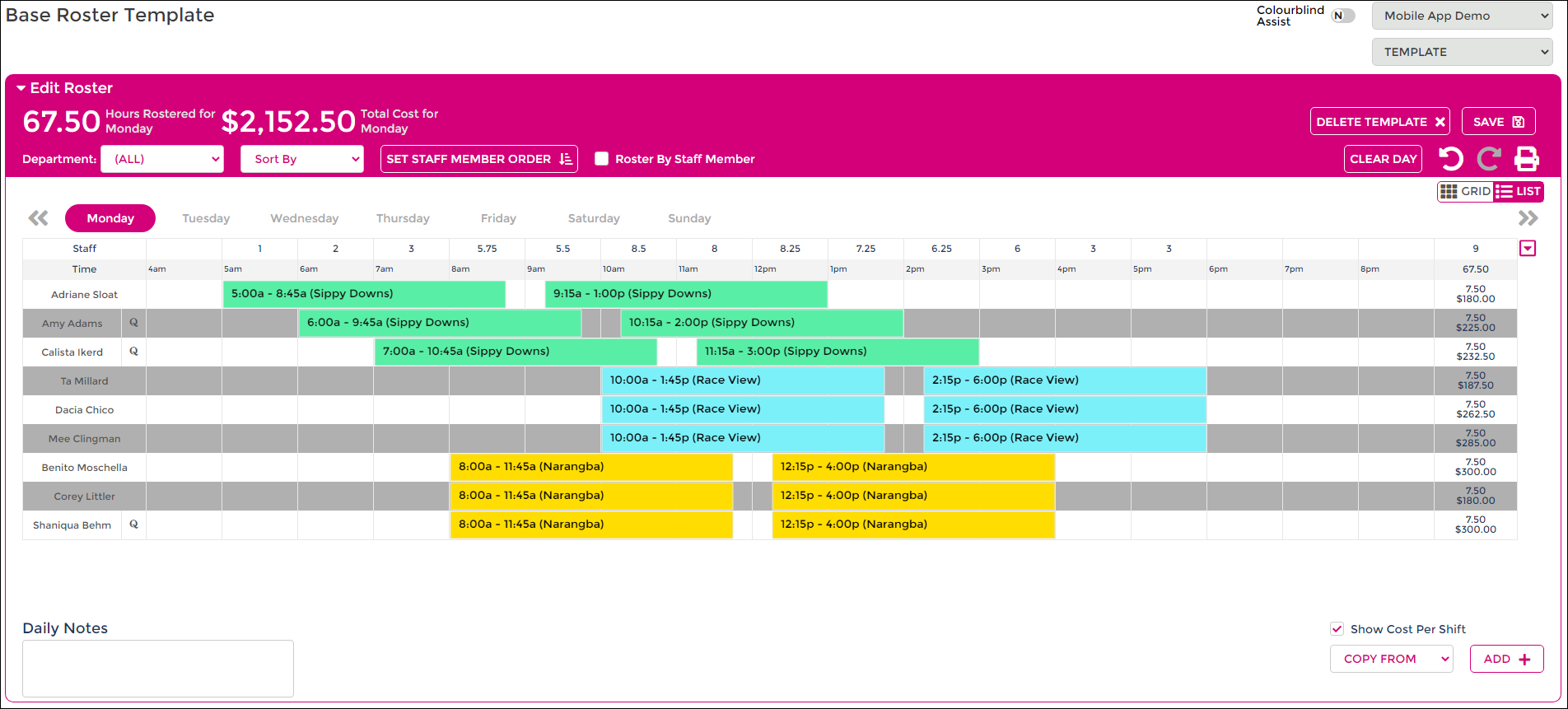Screen dimensions: 1568x709
Task: Click the 8.5 staff count at 10am
Action: tap(638, 249)
